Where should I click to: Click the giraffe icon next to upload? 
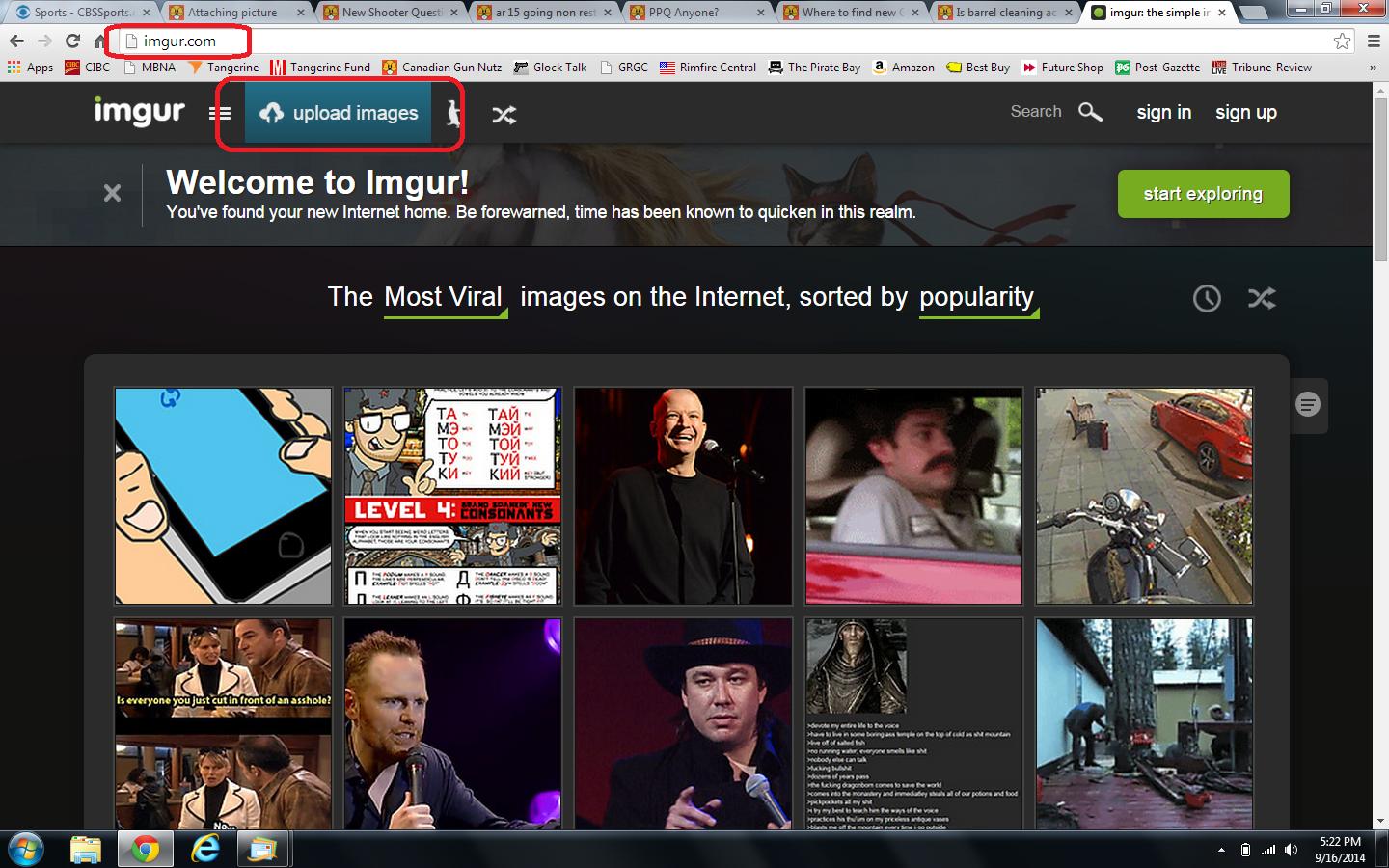tap(452, 114)
